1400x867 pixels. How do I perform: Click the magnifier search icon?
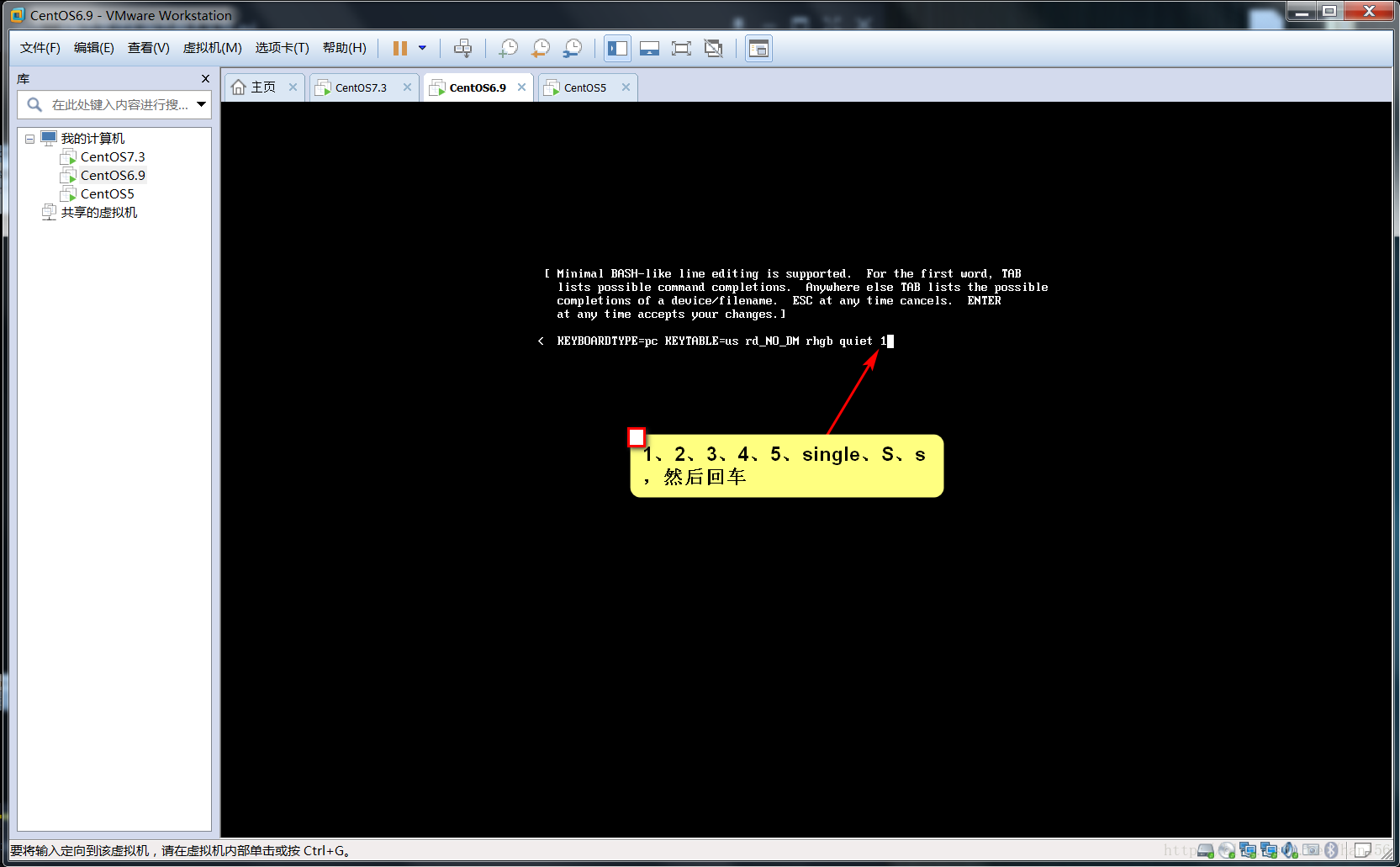click(x=34, y=105)
